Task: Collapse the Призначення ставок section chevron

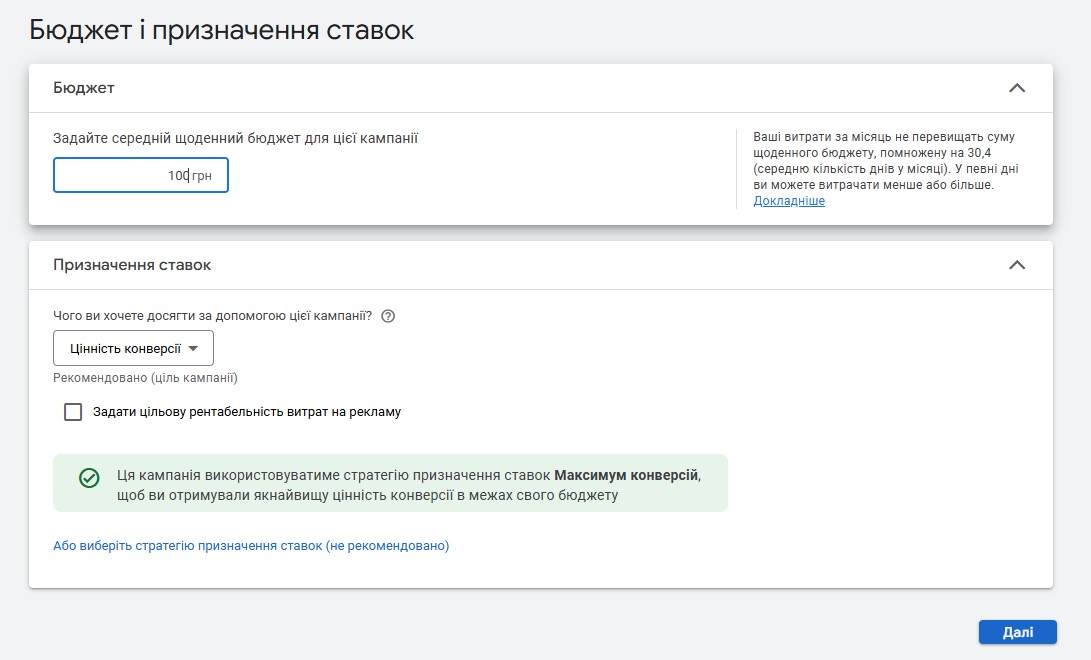Action: pos(1016,265)
